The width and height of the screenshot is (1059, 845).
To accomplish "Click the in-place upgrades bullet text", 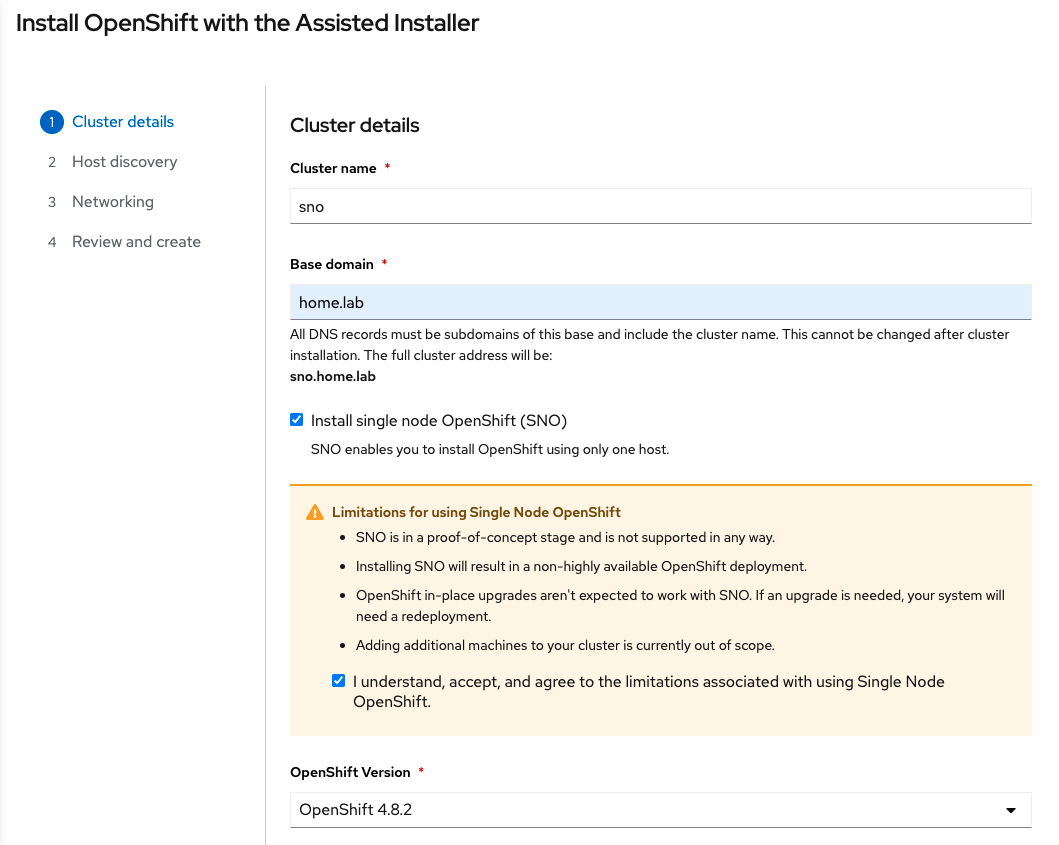I will [680, 606].
